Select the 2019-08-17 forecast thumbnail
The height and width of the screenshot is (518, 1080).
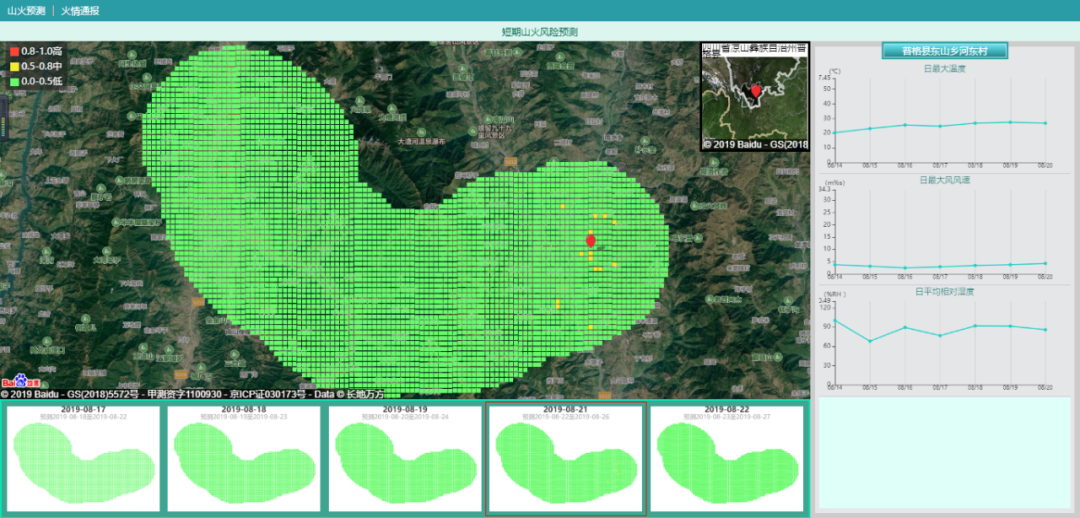pyautogui.click(x=84, y=458)
